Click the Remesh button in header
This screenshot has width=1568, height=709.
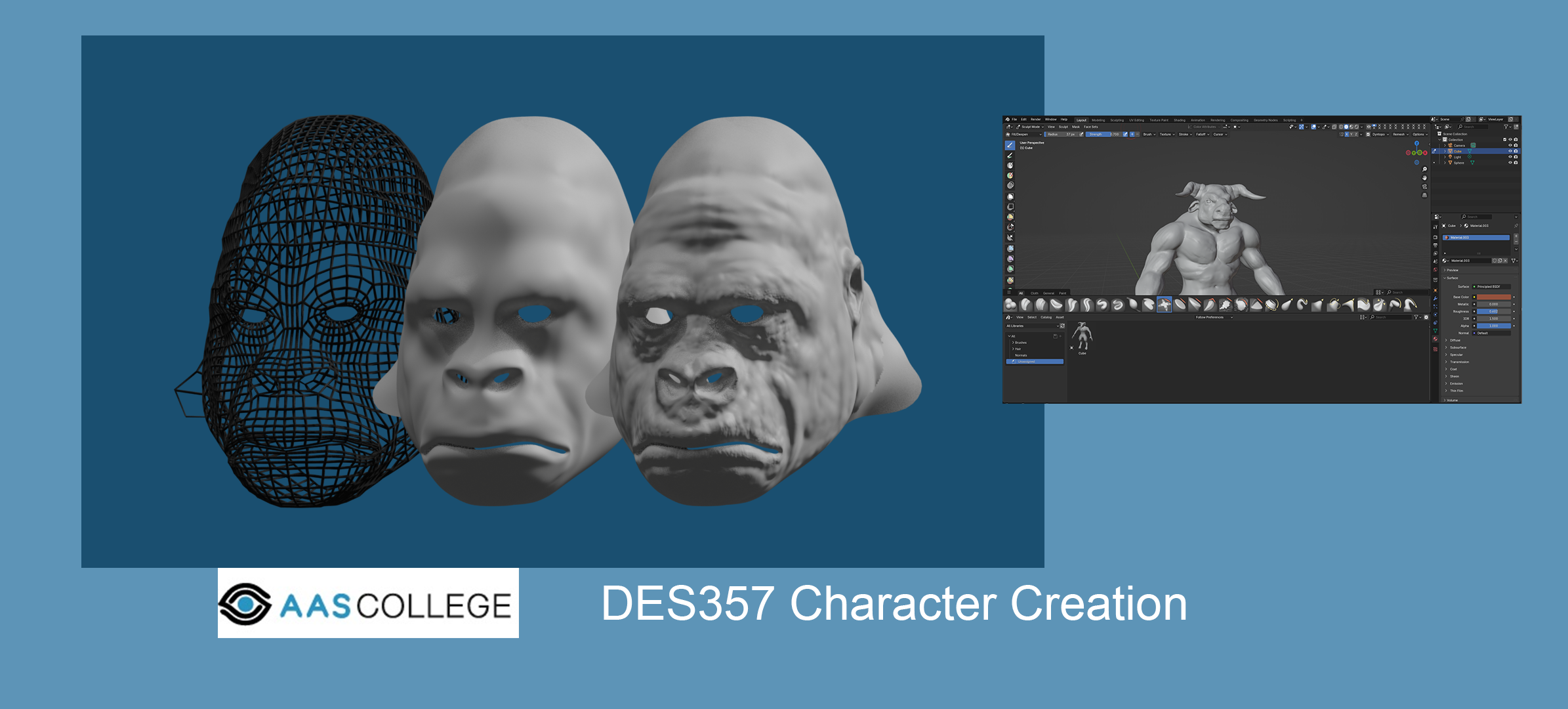point(1399,135)
